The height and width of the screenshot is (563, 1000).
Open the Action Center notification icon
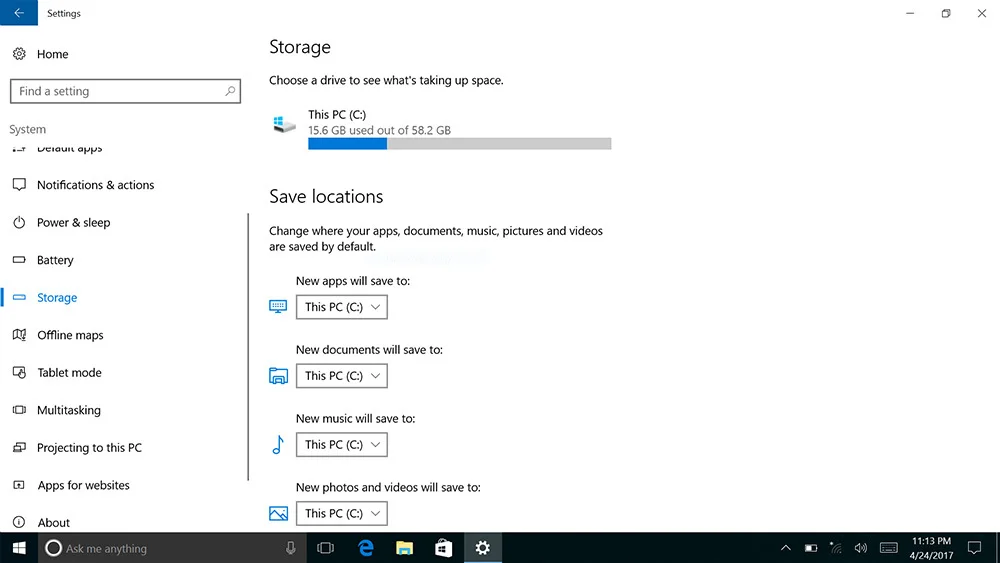coord(974,548)
